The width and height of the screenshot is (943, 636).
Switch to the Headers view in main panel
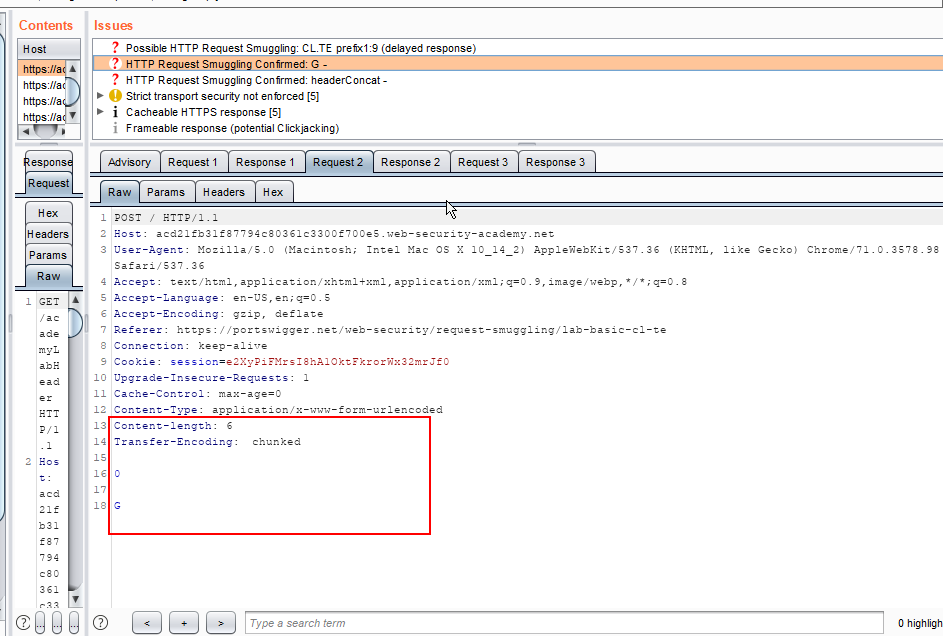(224, 192)
